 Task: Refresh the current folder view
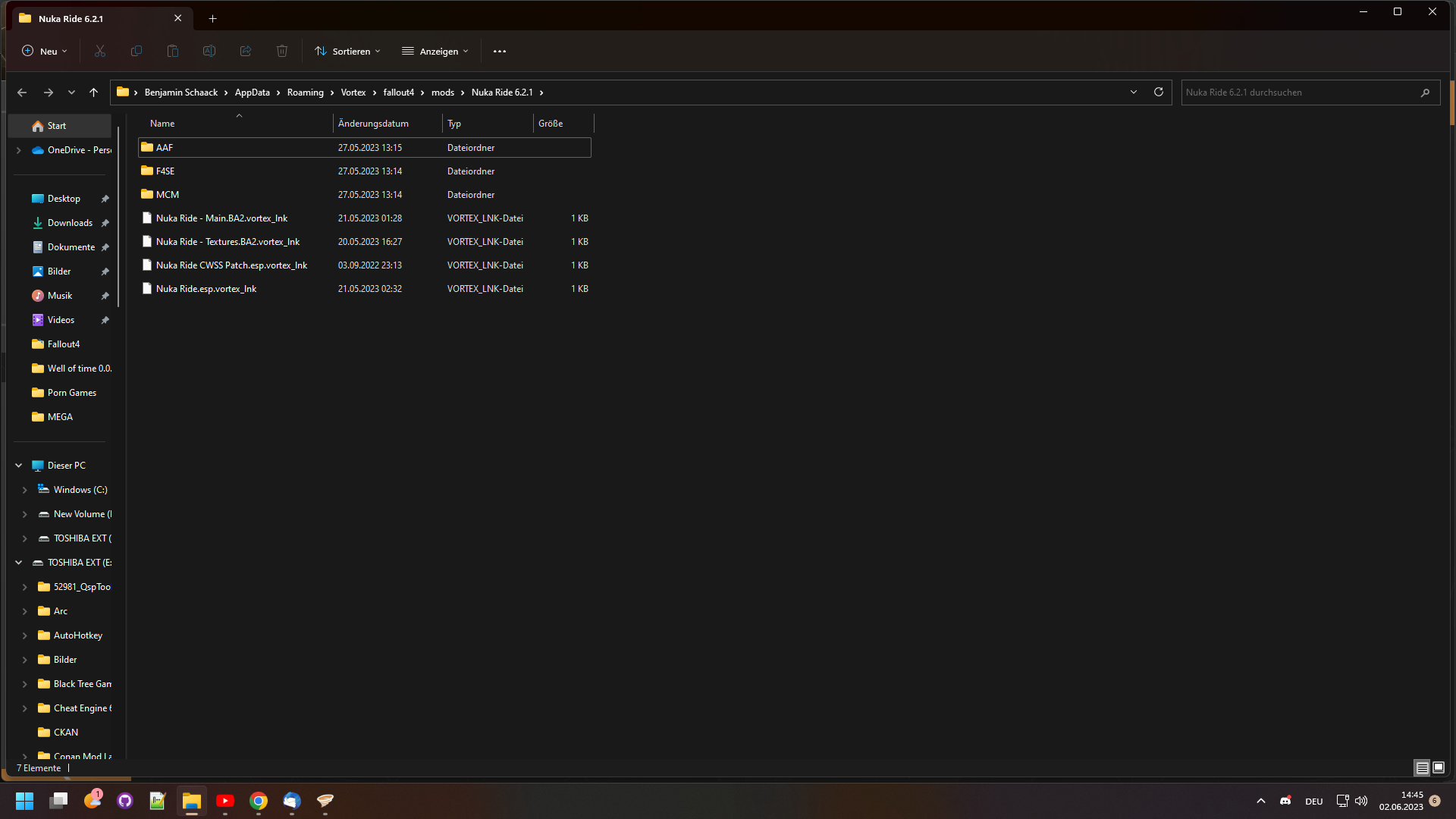1159,92
